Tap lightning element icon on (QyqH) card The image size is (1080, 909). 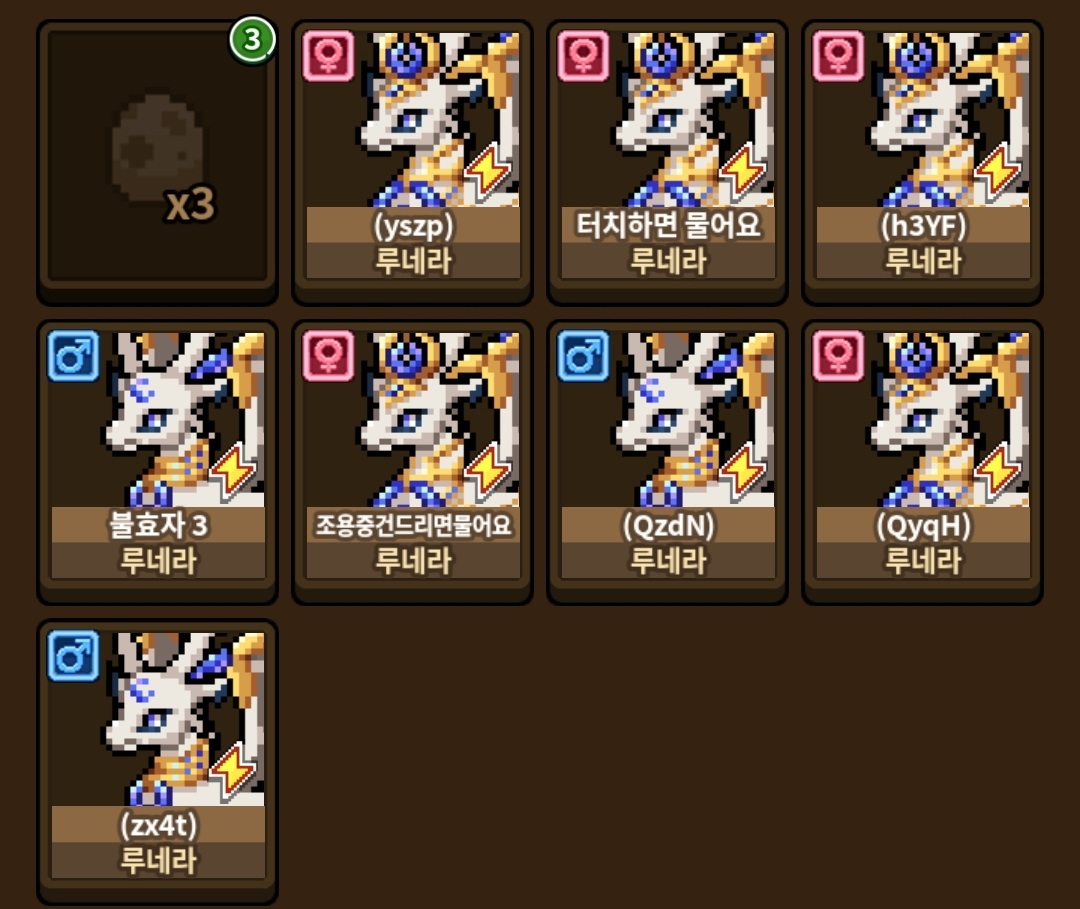(997, 470)
